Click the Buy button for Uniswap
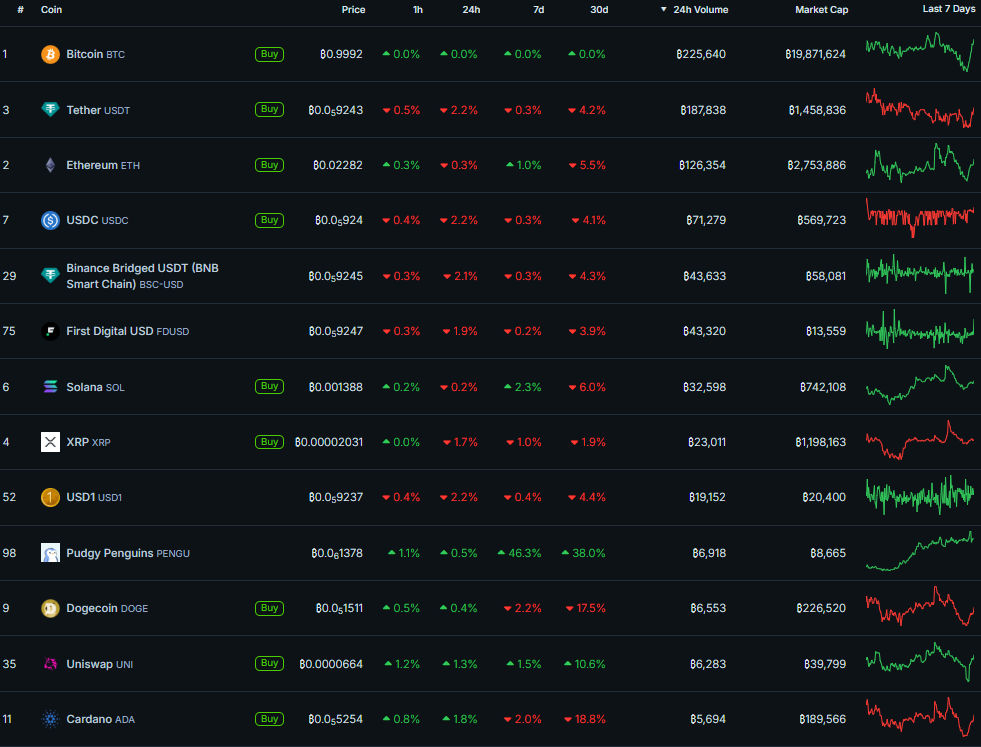Screen dimensions: 981x747 tap(270, 663)
